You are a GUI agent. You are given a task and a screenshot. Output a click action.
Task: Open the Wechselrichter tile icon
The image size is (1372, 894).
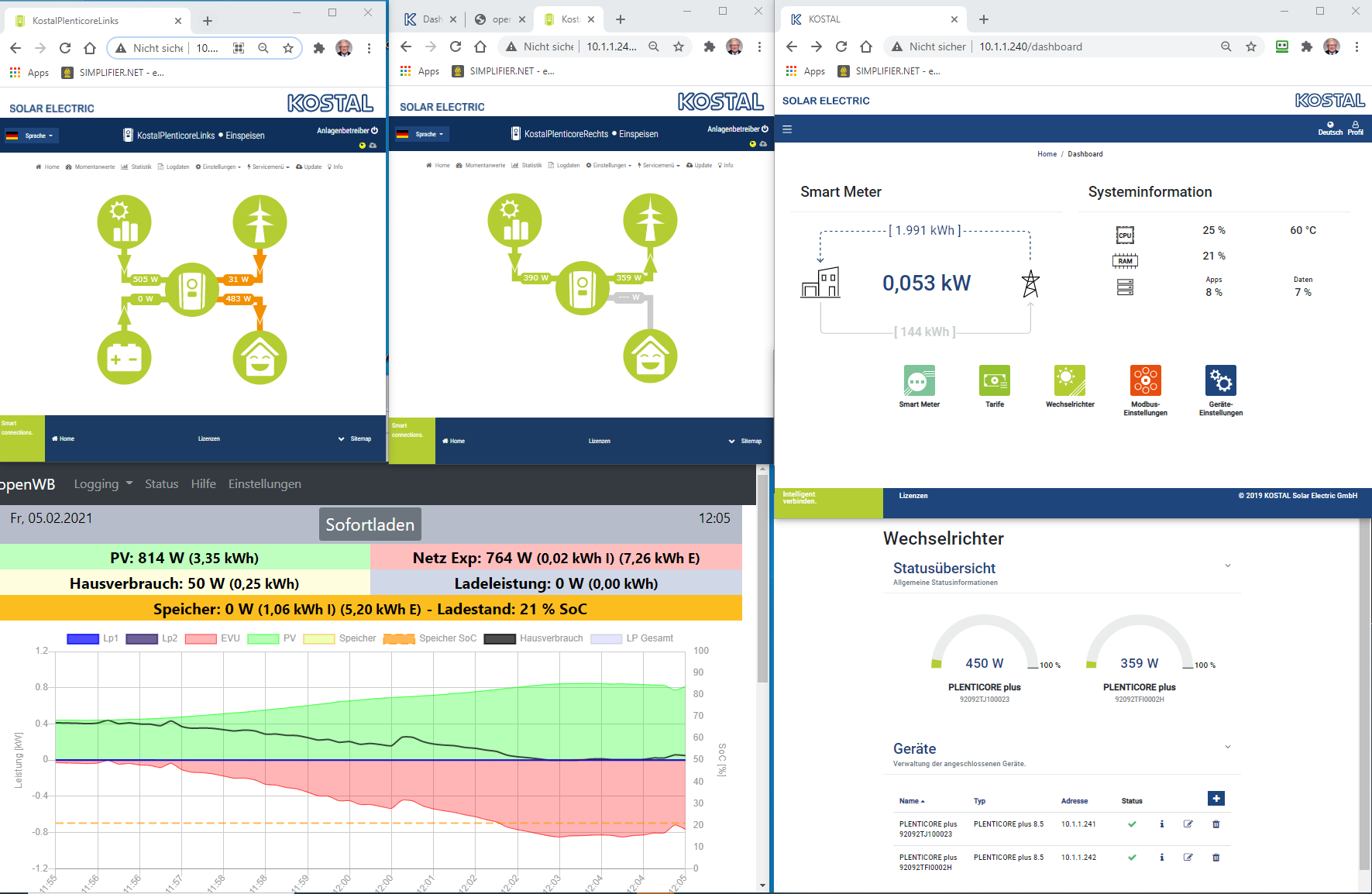coord(1069,380)
